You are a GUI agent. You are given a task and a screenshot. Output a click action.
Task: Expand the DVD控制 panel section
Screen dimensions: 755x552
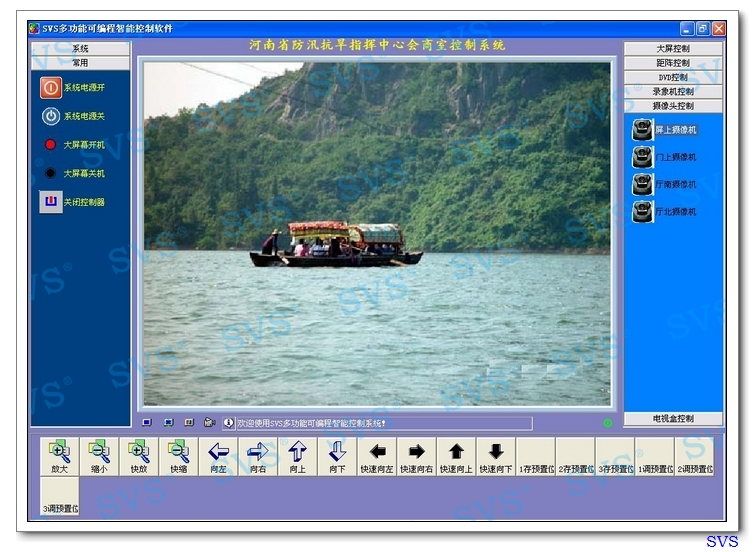tap(672, 77)
